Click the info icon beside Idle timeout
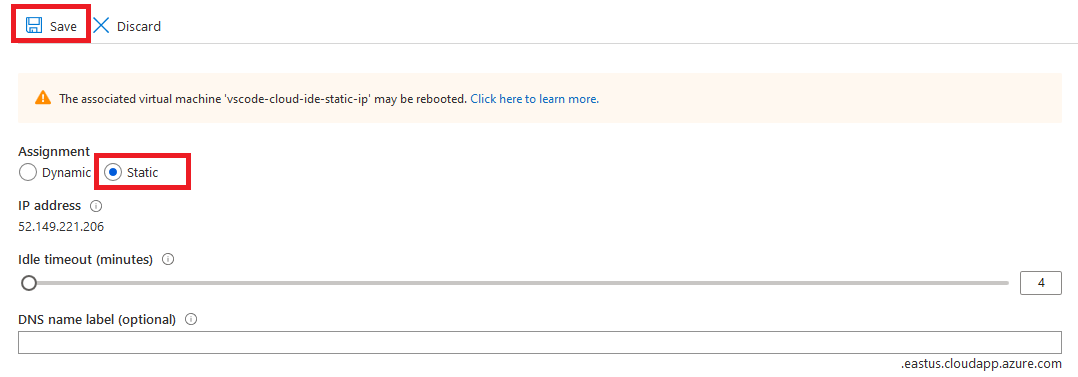Screen dimensions: 1078x377 click(x=167, y=259)
